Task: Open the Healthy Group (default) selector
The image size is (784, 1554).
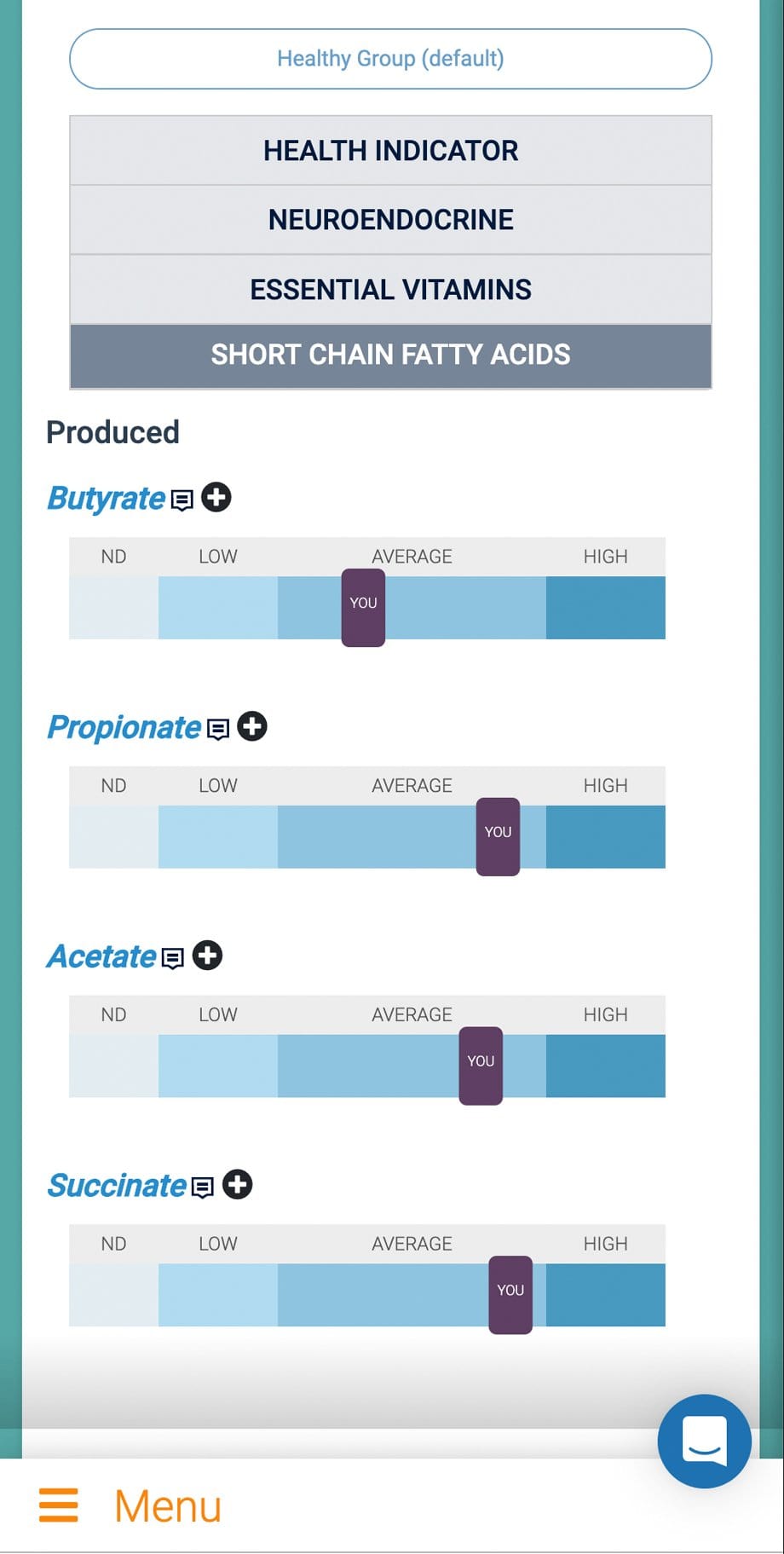Action: (391, 58)
